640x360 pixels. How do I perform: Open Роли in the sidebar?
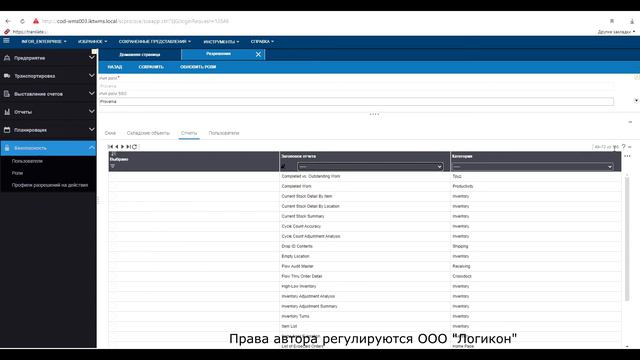(x=17, y=173)
